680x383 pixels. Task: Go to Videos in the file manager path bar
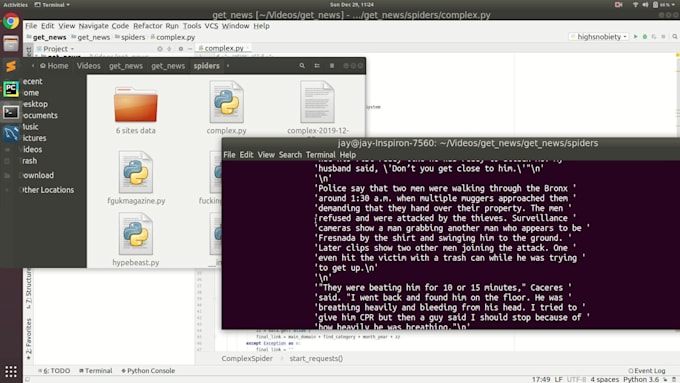tap(88, 65)
